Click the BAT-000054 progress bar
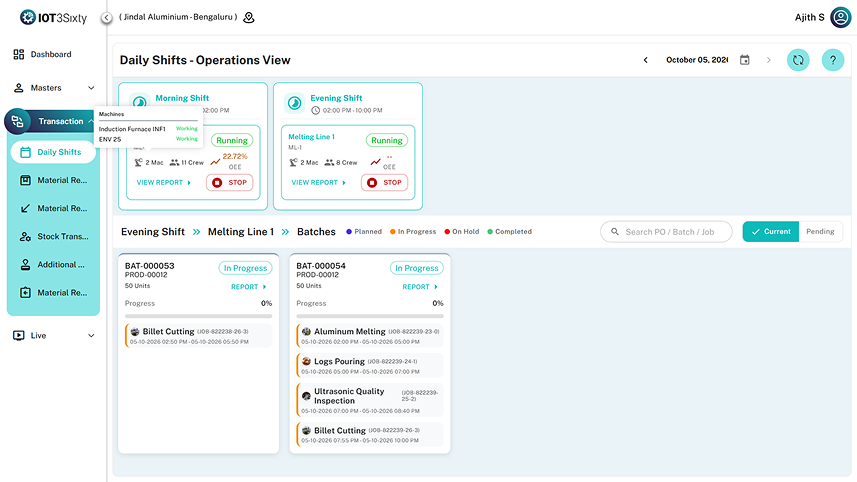 (x=370, y=316)
